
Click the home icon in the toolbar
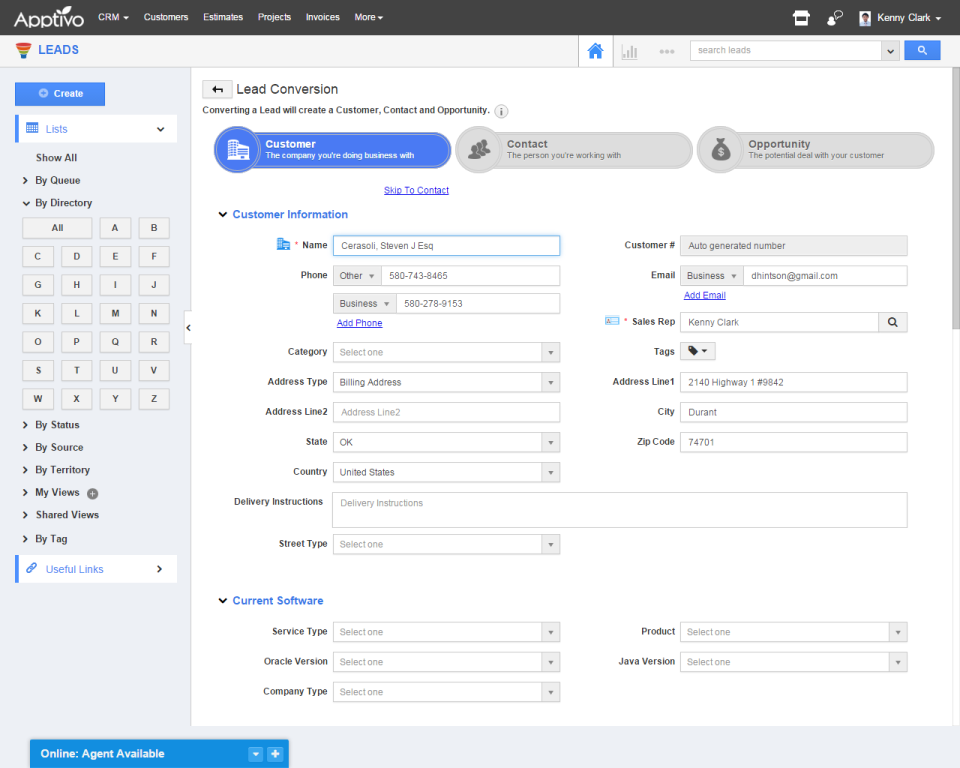click(x=594, y=49)
